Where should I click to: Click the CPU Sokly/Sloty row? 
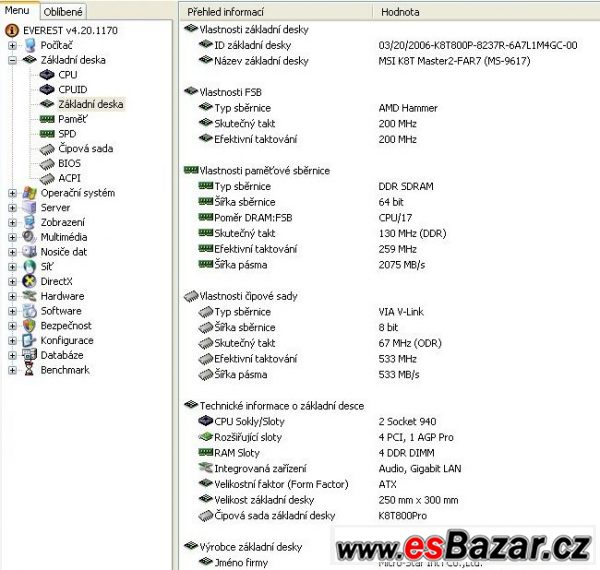[317, 422]
